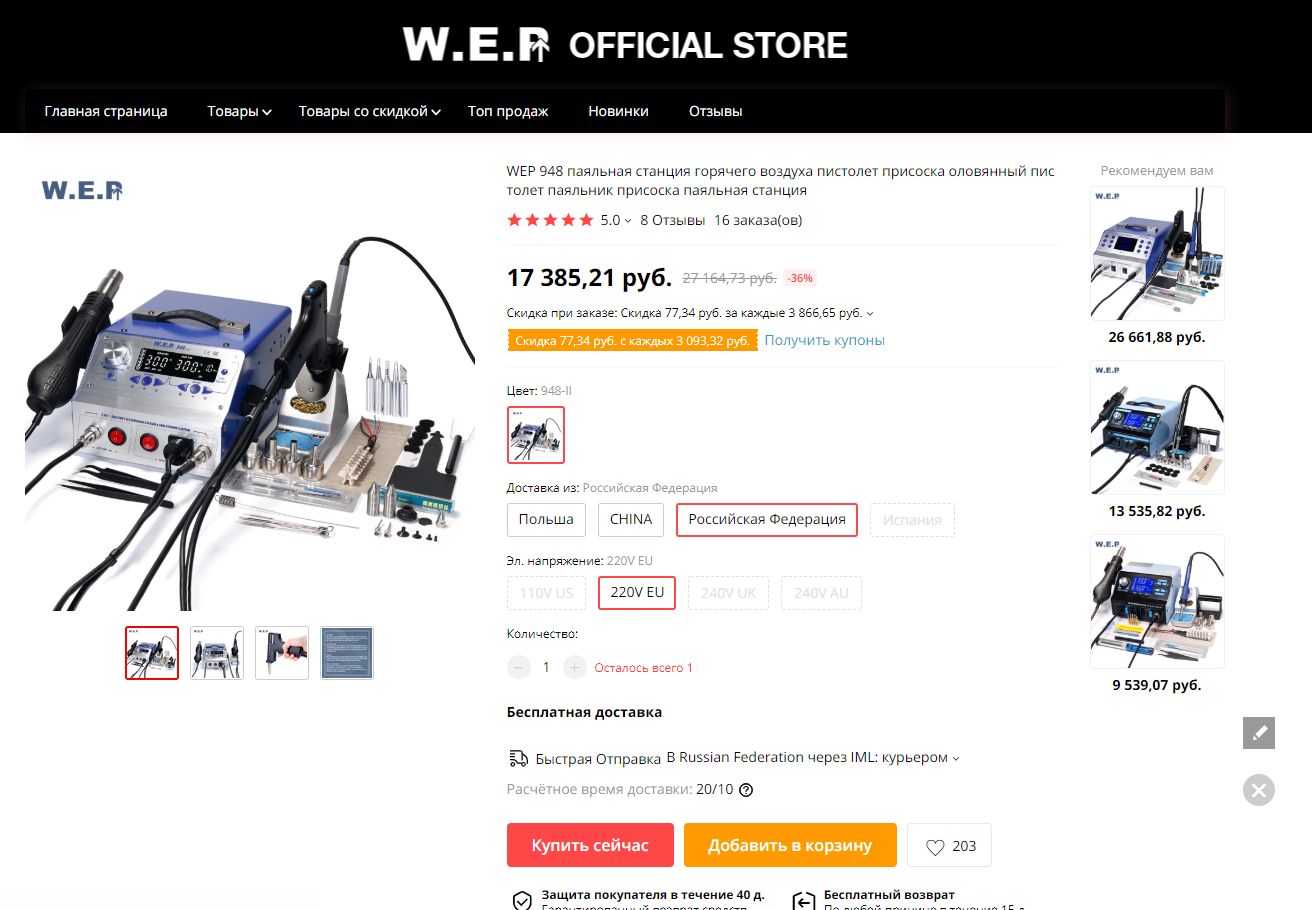Increase quantity with the plus button

[574, 667]
